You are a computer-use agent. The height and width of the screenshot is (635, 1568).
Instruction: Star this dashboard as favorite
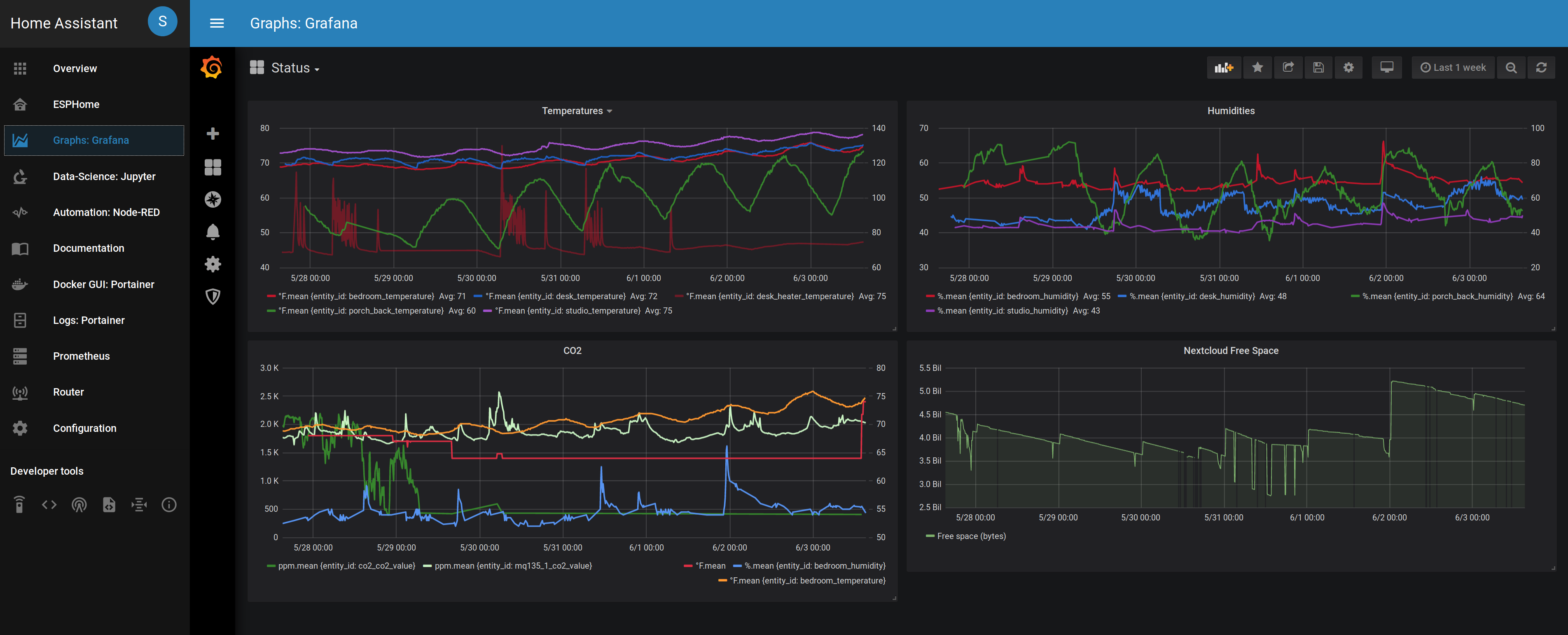[x=1257, y=68]
